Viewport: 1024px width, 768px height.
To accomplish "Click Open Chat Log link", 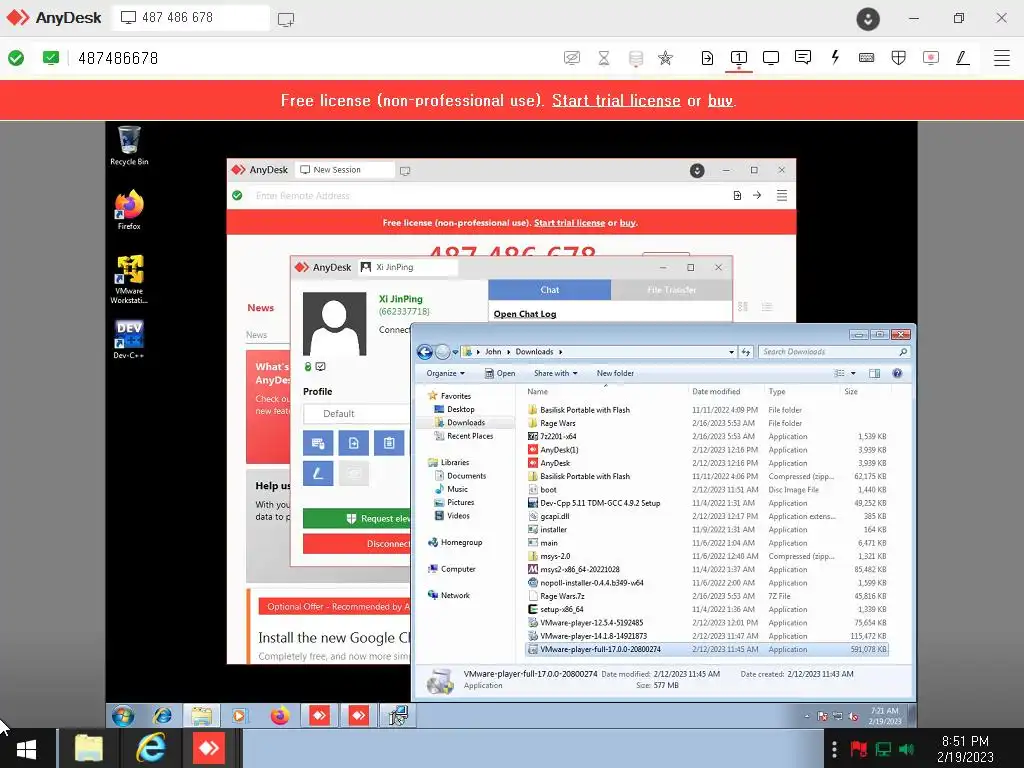I will coord(525,314).
